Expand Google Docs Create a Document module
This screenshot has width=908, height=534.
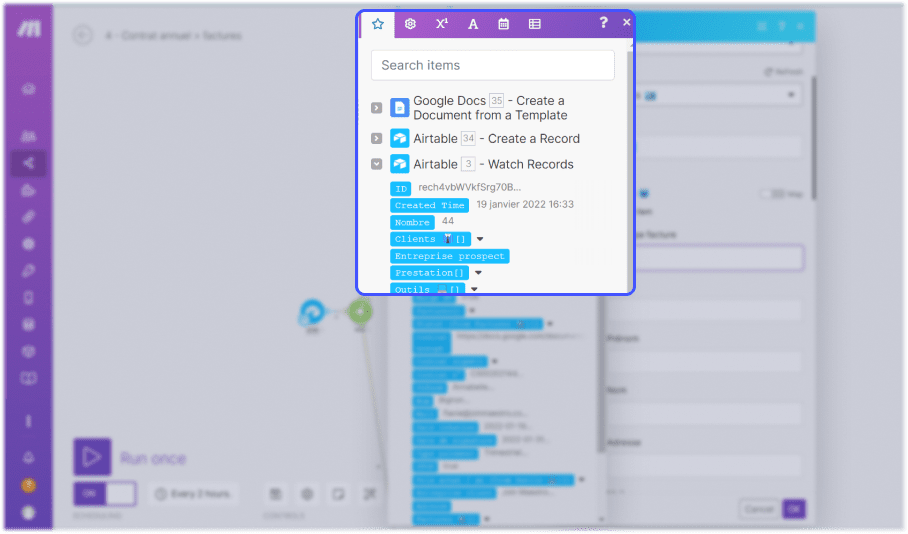coord(376,108)
